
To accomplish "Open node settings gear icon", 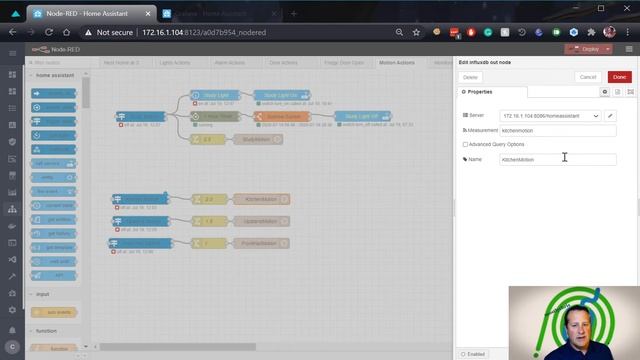I will (x=604, y=92).
